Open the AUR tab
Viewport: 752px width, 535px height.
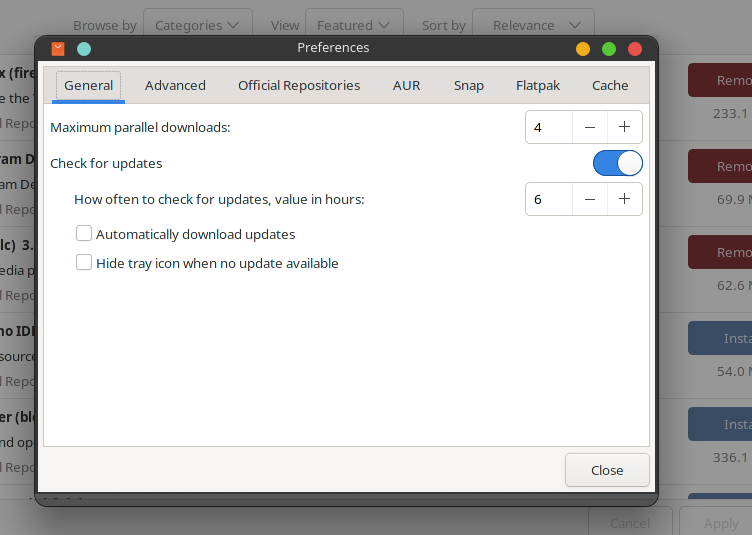406,85
